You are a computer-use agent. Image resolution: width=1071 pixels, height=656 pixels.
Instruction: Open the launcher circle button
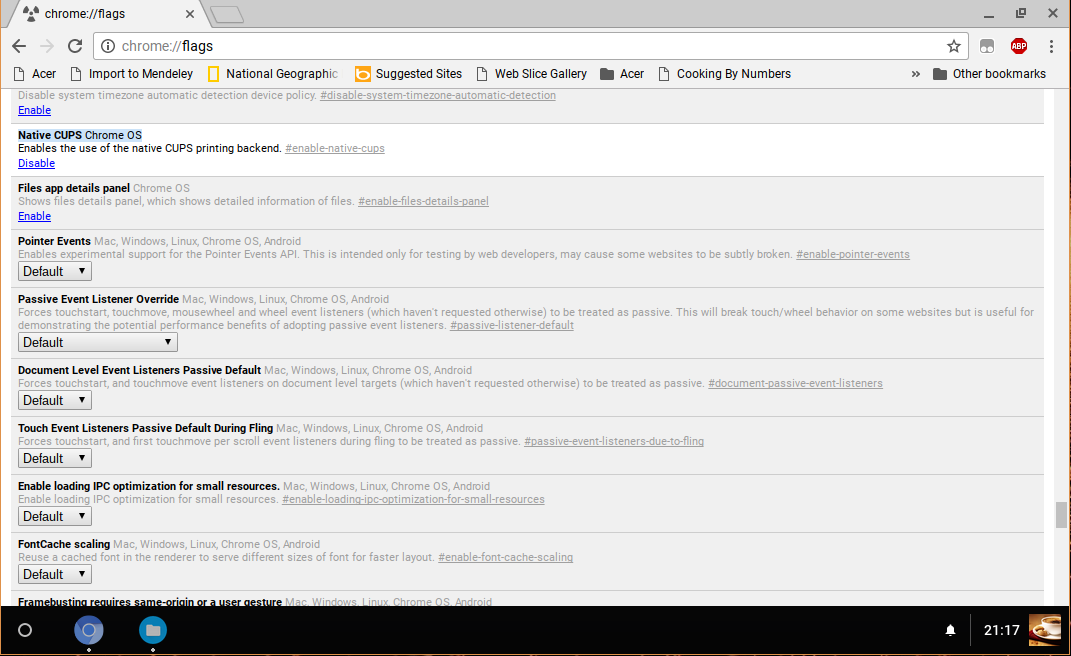[25, 630]
